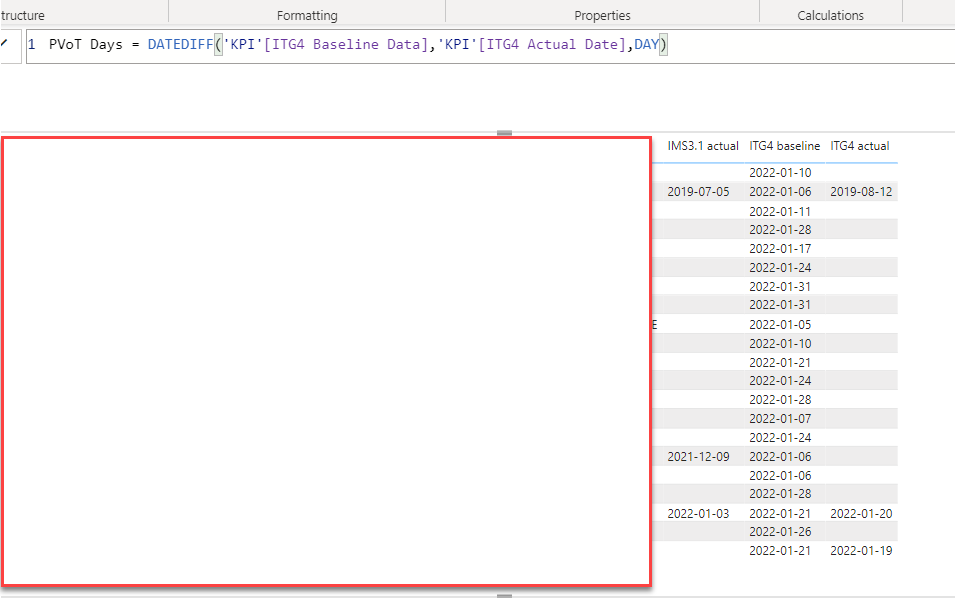Click the Formatting ribbon group label
This screenshot has height=598, width=955.
(x=307, y=15)
